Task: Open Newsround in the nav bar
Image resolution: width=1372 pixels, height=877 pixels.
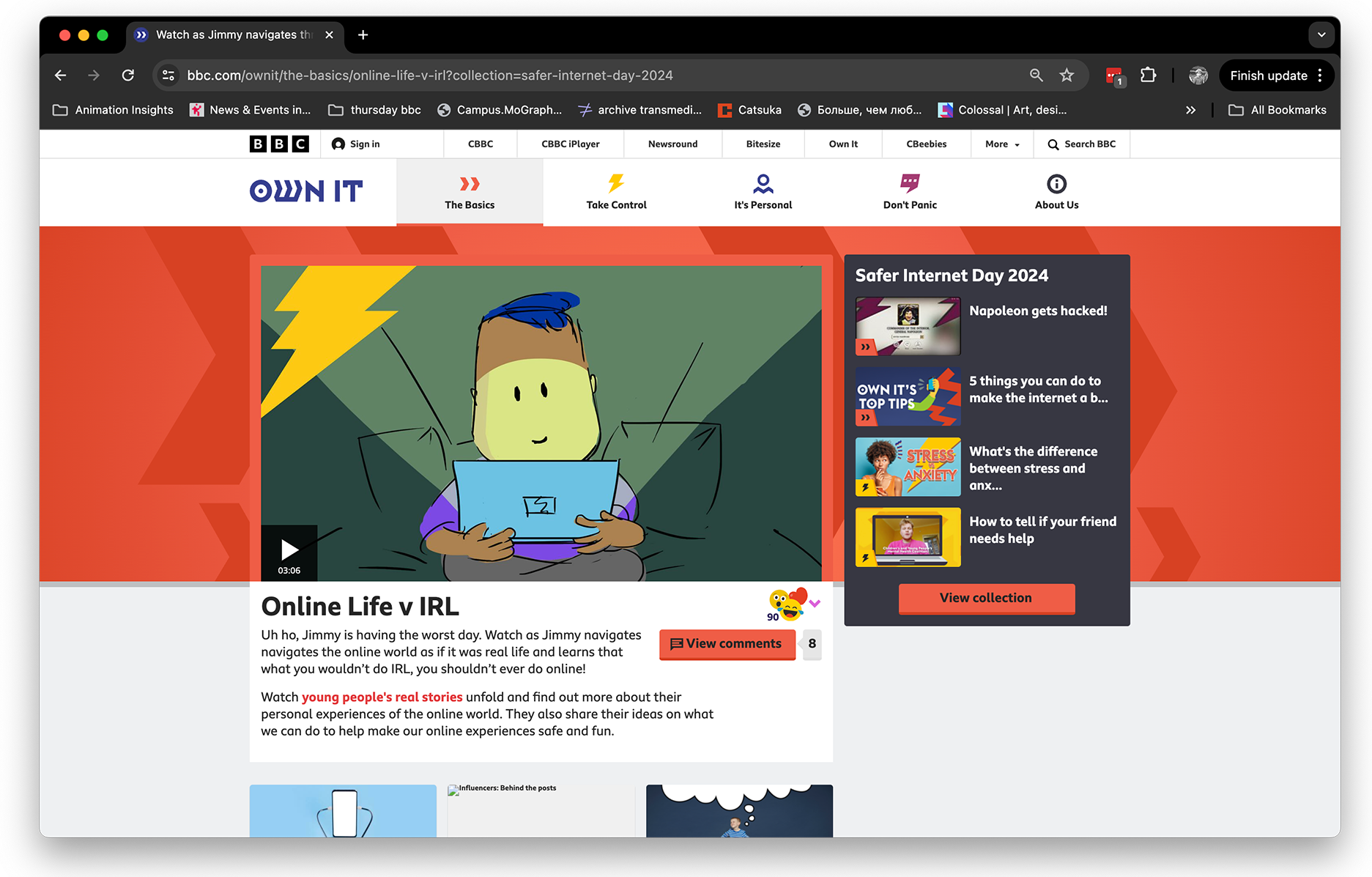Action: [x=672, y=144]
